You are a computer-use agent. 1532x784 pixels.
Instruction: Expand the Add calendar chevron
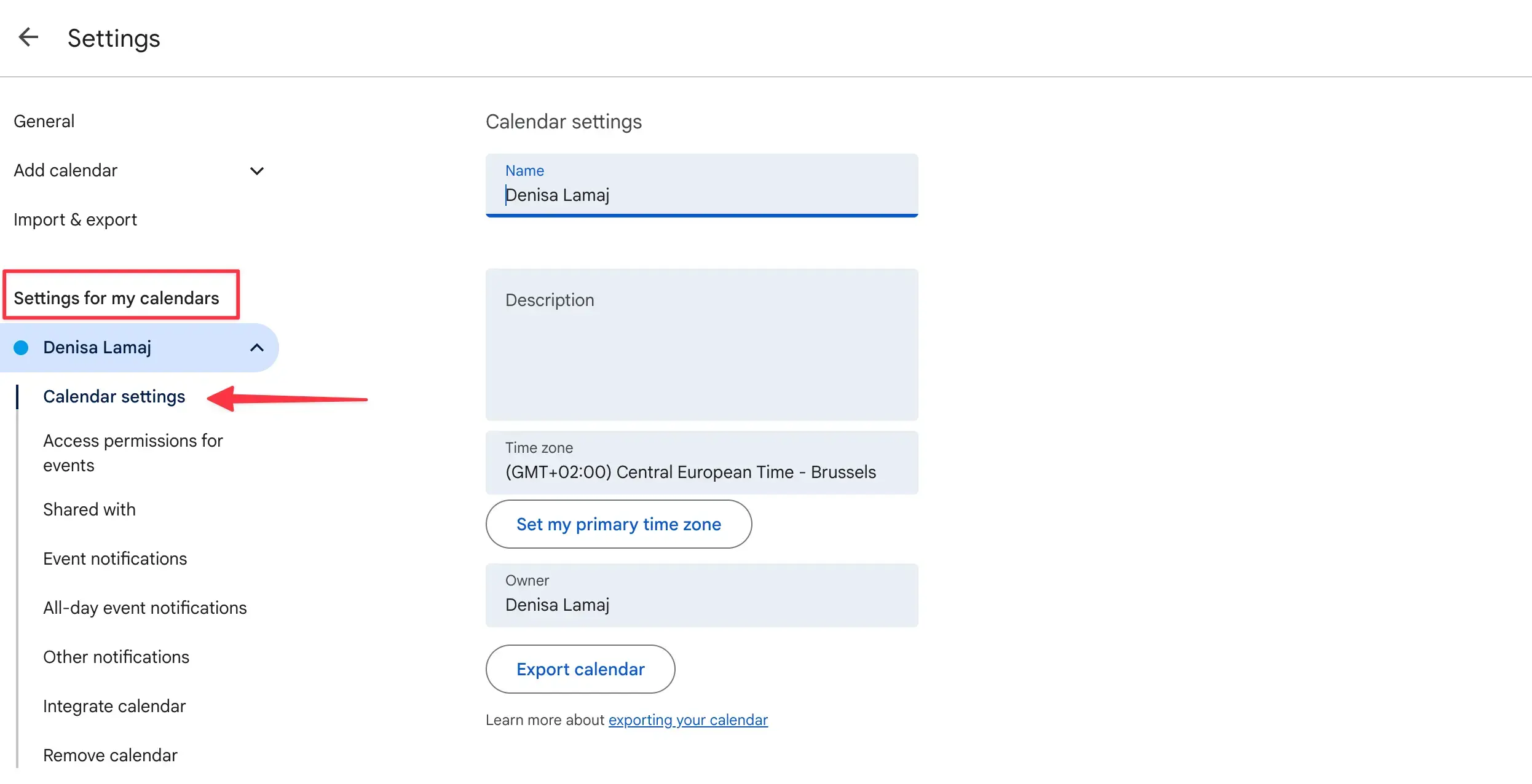point(257,171)
